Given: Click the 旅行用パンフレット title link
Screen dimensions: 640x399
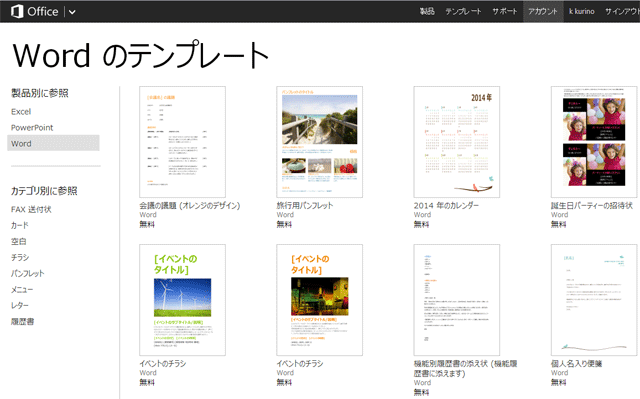Looking at the screenshot, I should pos(305,206).
